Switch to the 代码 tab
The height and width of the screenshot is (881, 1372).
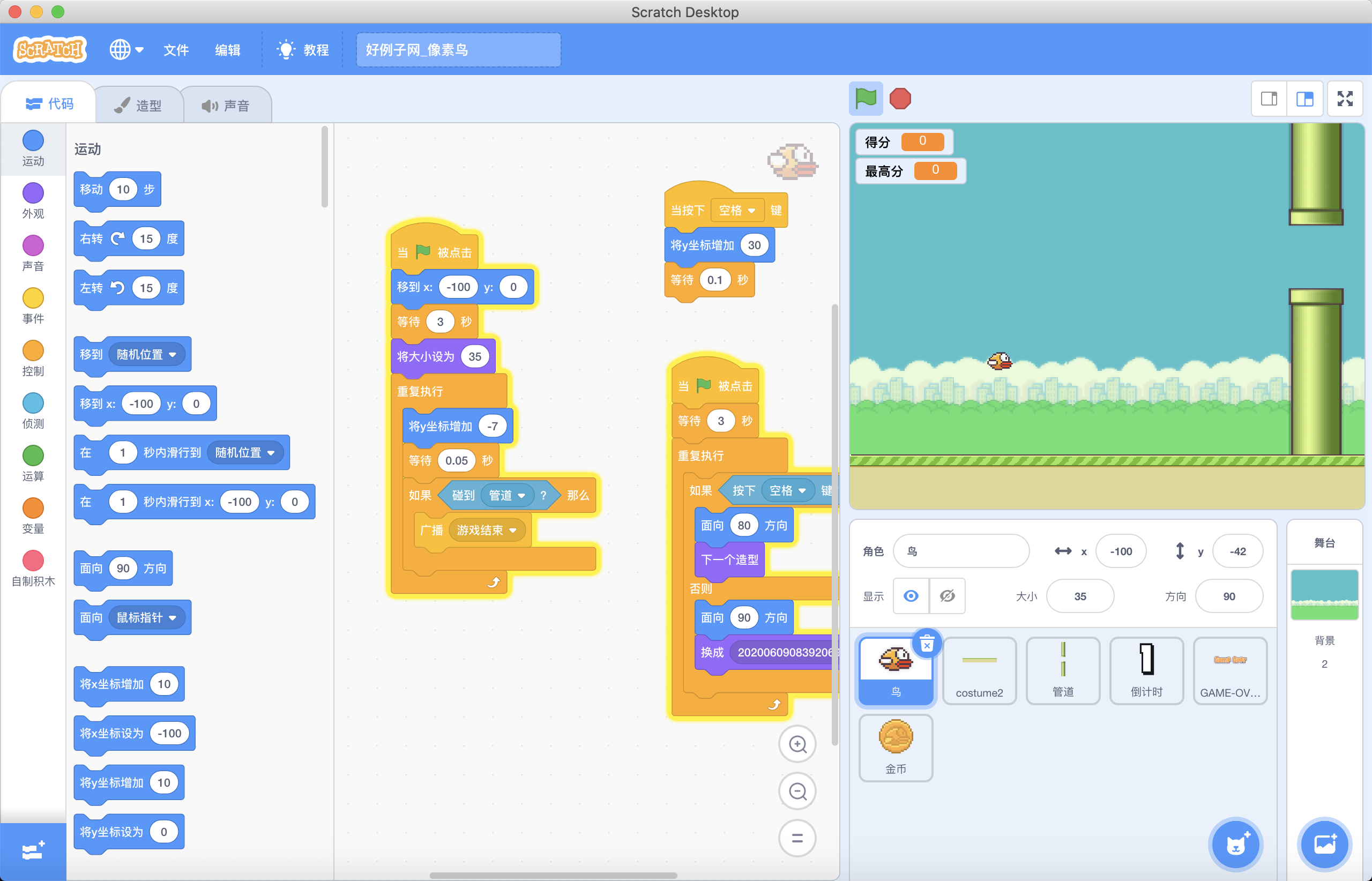49,103
